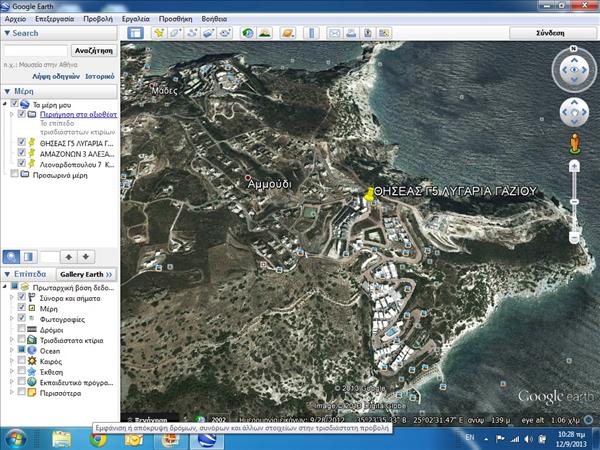Move selected place up in list

point(68,257)
